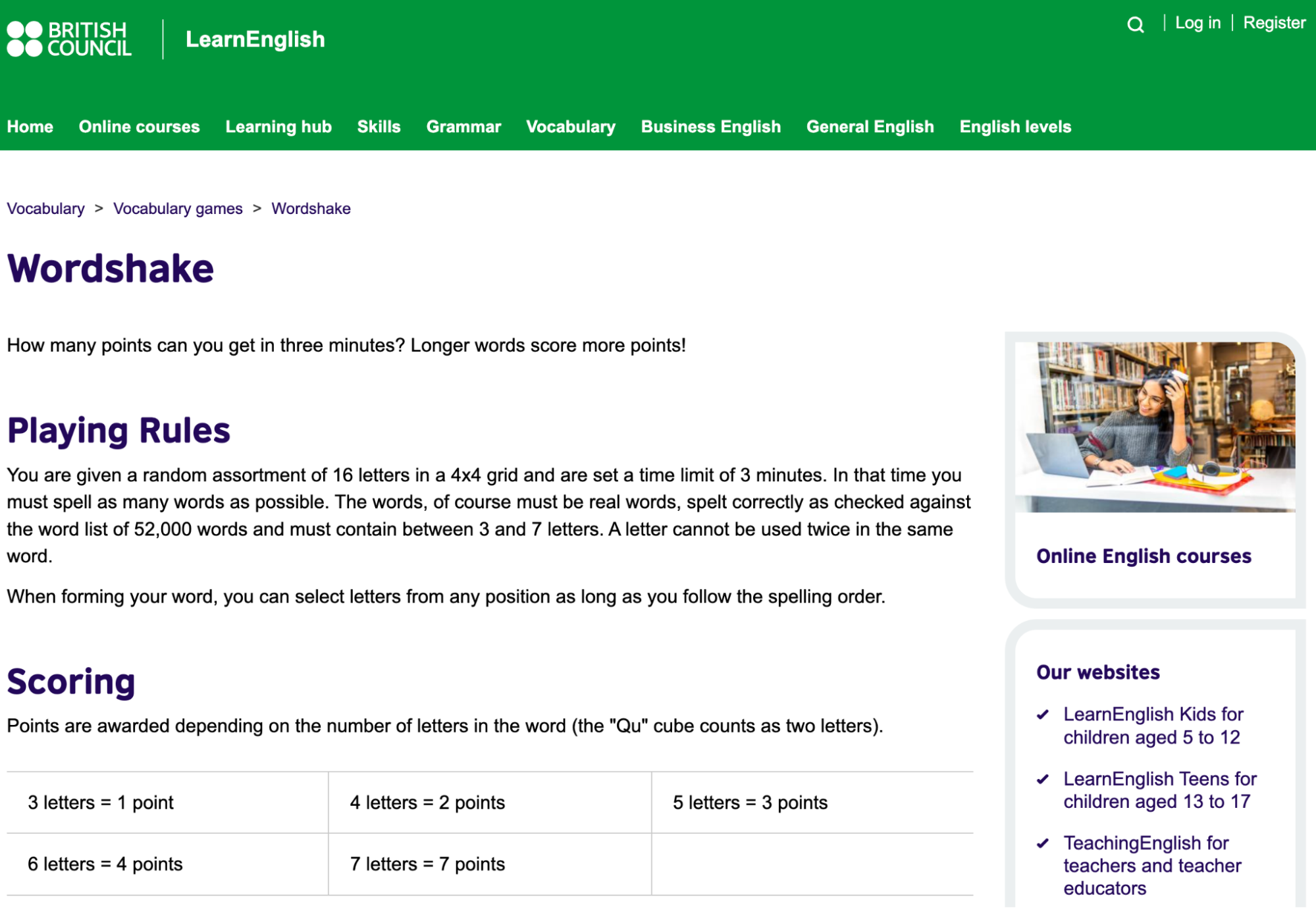This screenshot has height=908, width=1316.
Task: Click the British Council logo
Action: [x=69, y=40]
